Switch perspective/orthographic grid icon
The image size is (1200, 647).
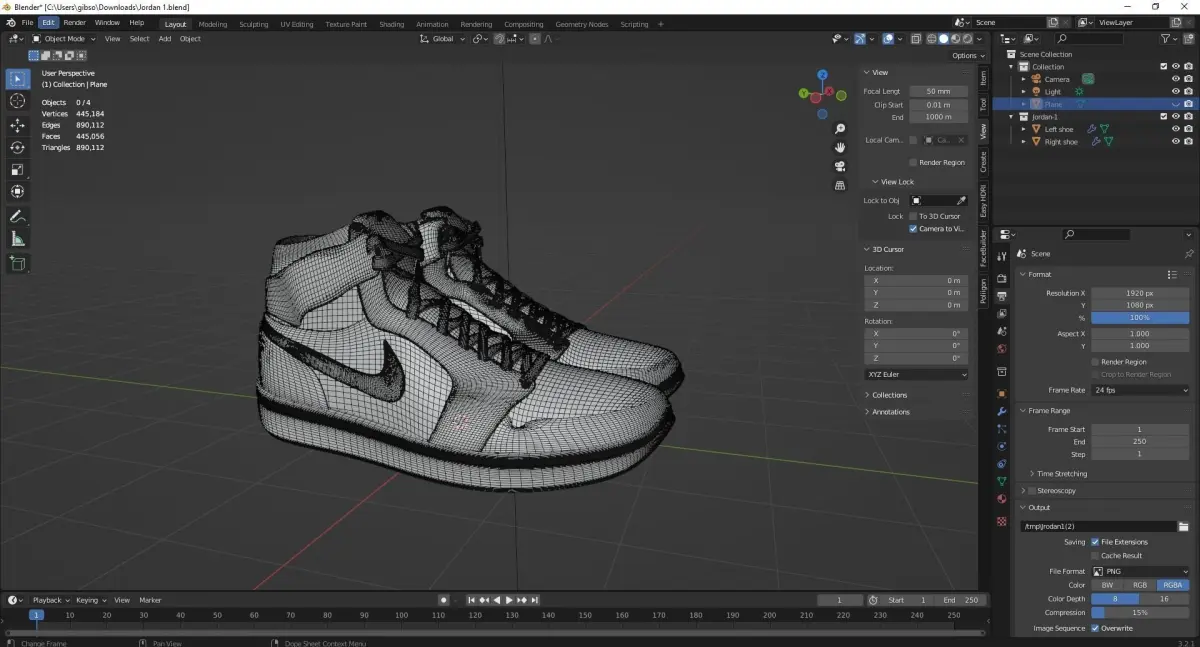coord(840,185)
